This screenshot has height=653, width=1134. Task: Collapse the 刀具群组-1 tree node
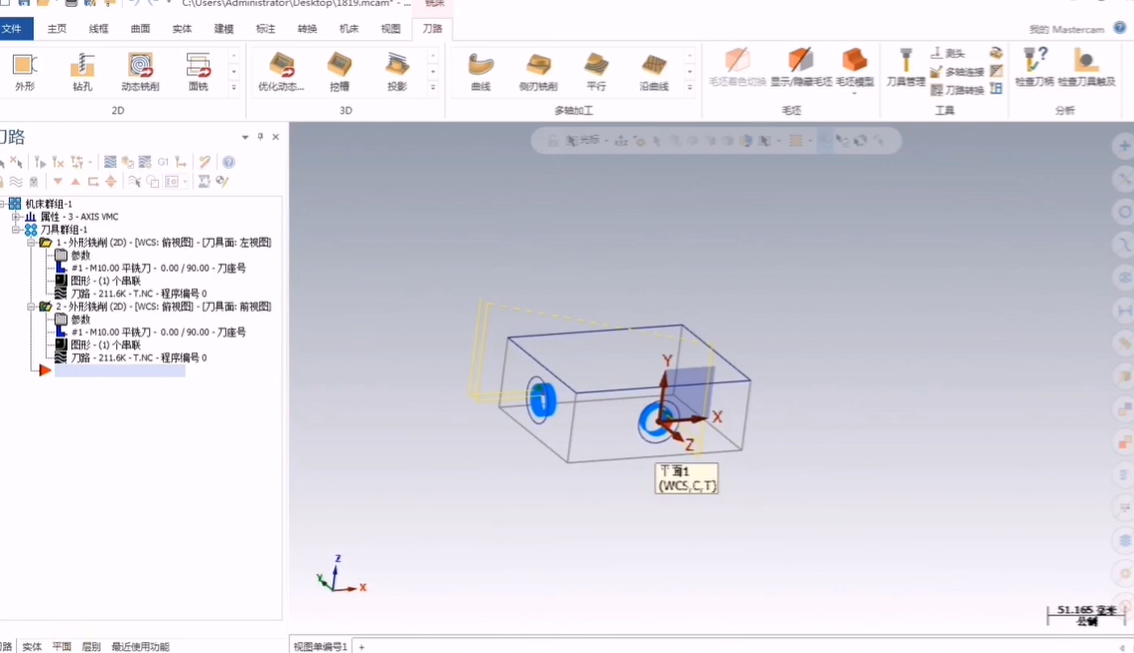16,230
